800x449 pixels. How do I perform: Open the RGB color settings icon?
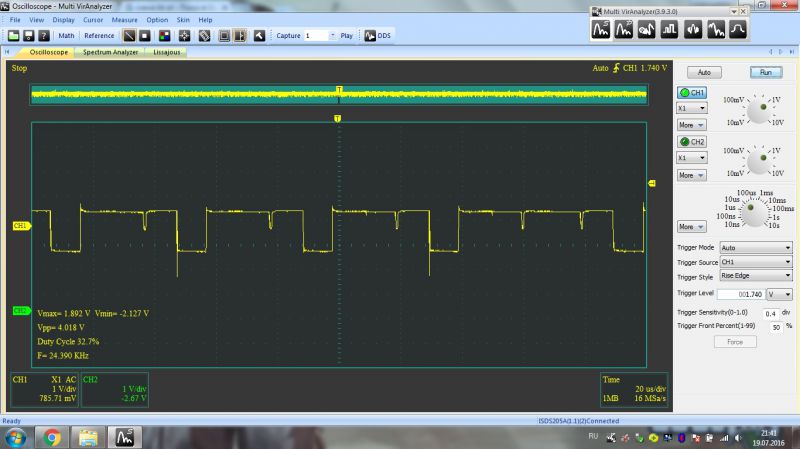pyautogui.click(x=164, y=36)
